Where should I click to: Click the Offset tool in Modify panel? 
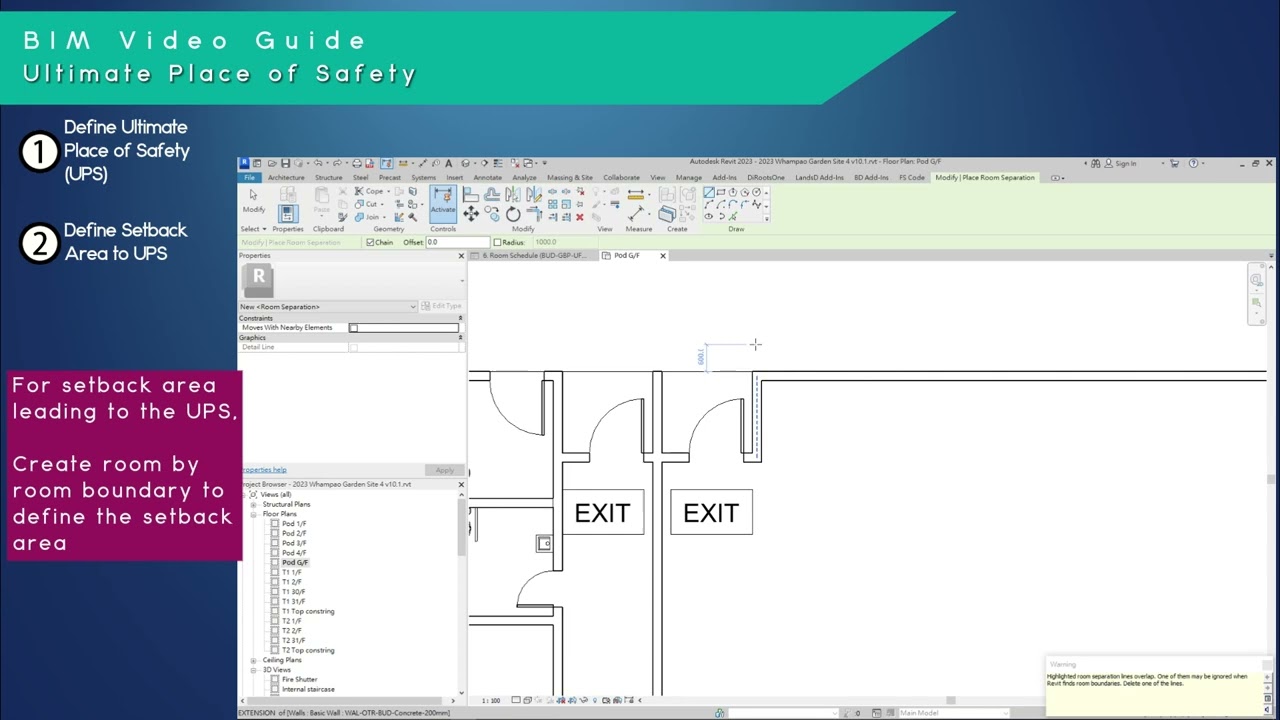(492, 194)
